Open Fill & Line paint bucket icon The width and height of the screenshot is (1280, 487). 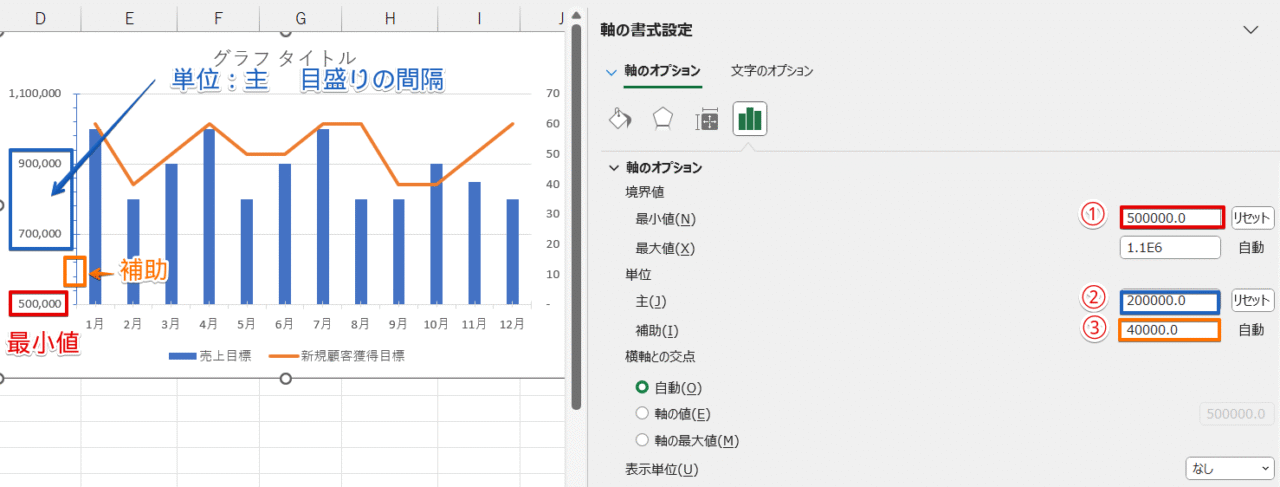[x=620, y=120]
